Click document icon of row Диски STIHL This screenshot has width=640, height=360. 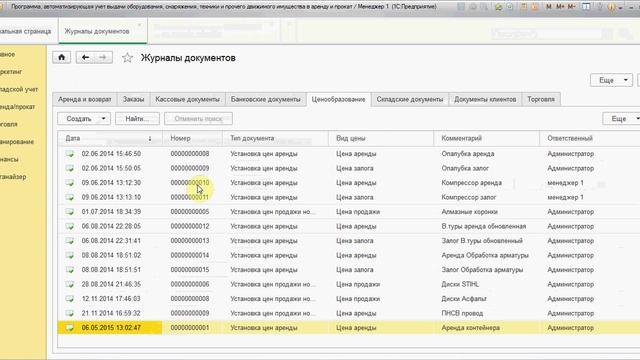tap(70, 284)
